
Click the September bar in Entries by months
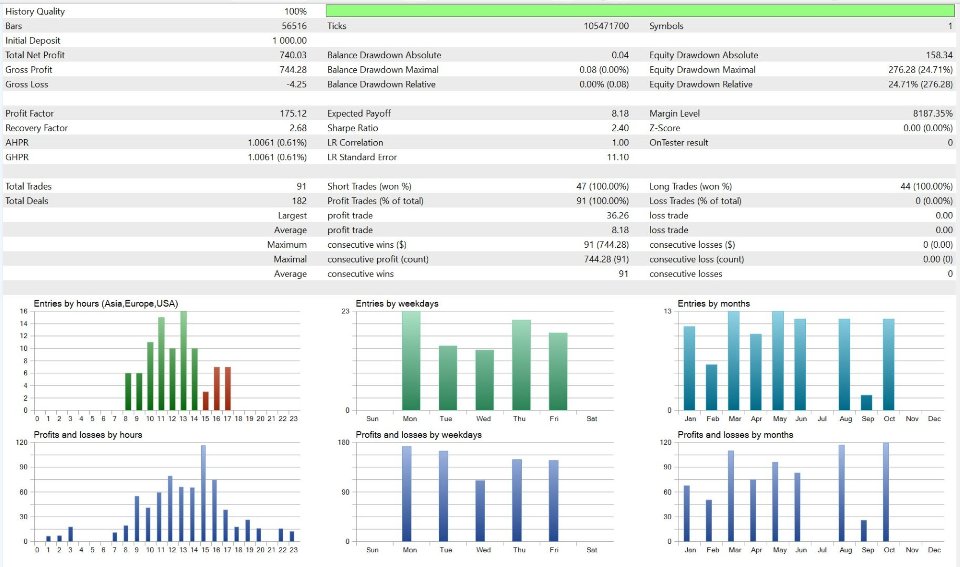click(x=866, y=403)
